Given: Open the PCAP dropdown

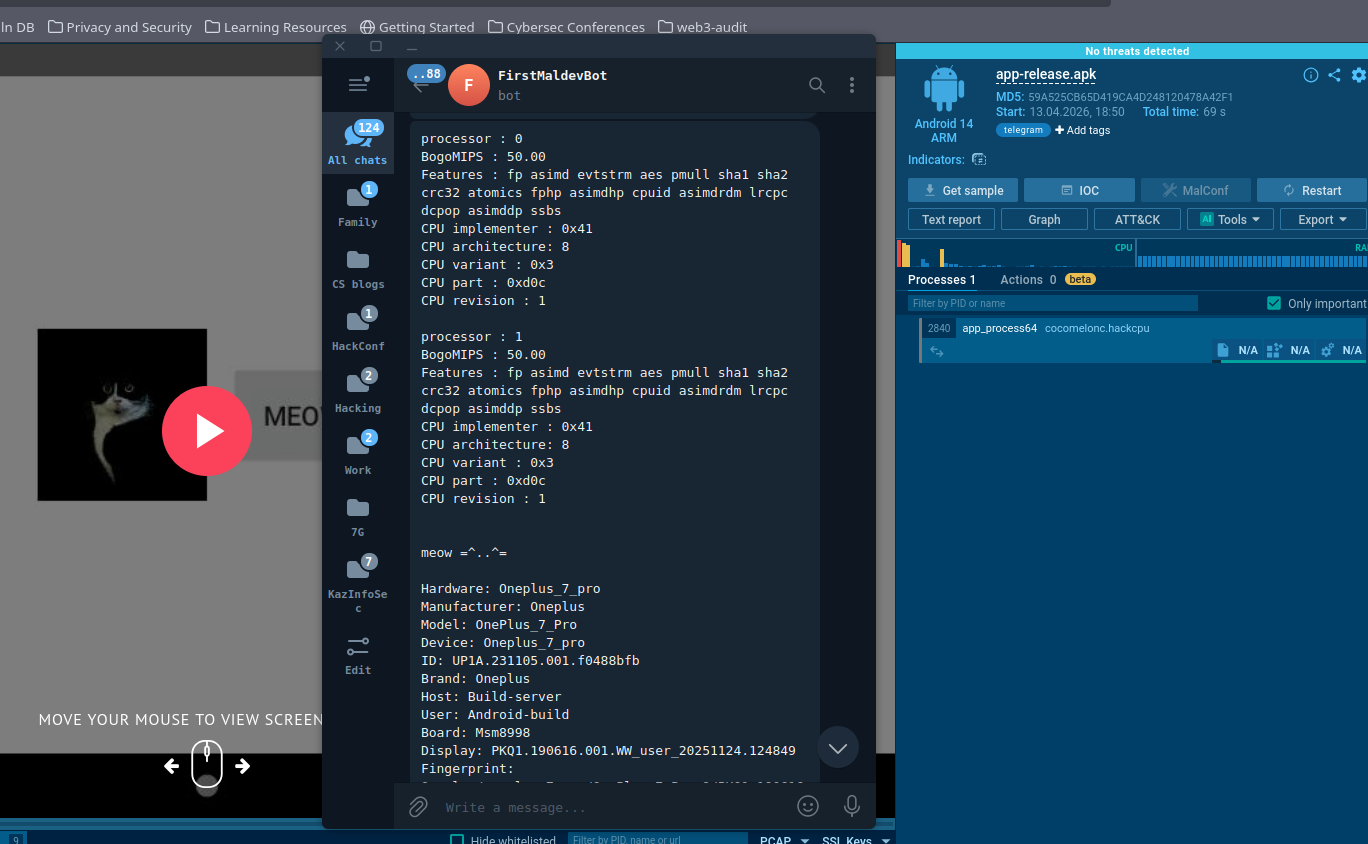Looking at the screenshot, I should pyautogui.click(x=784, y=840).
